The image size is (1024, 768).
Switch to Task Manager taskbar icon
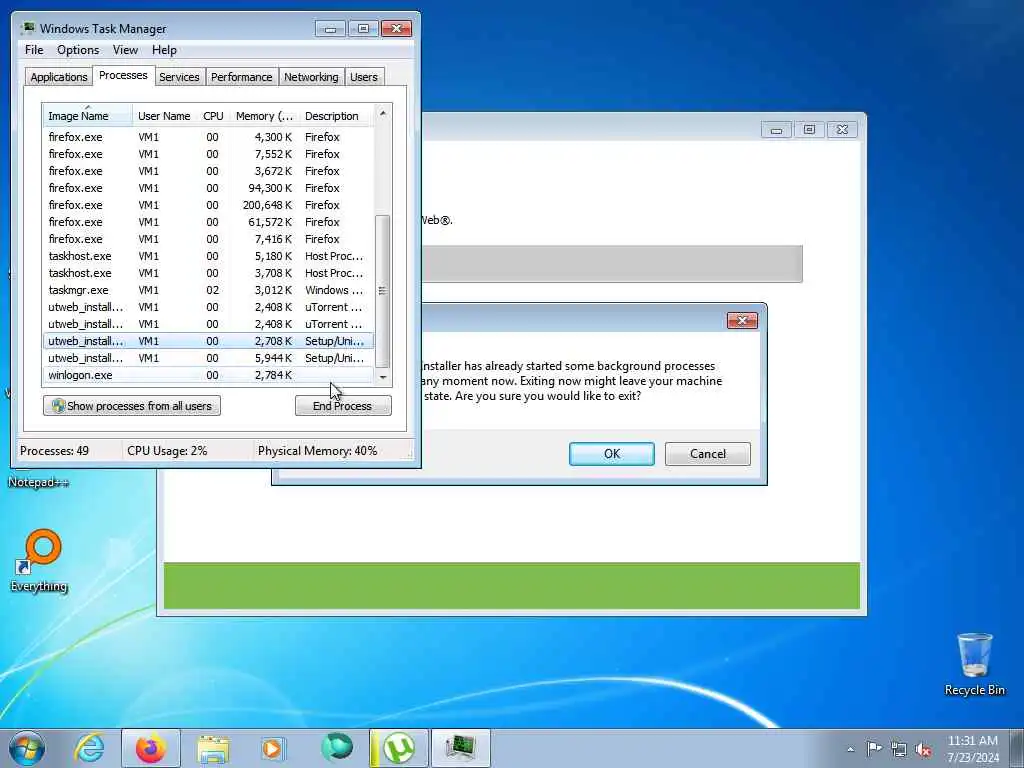pos(460,748)
